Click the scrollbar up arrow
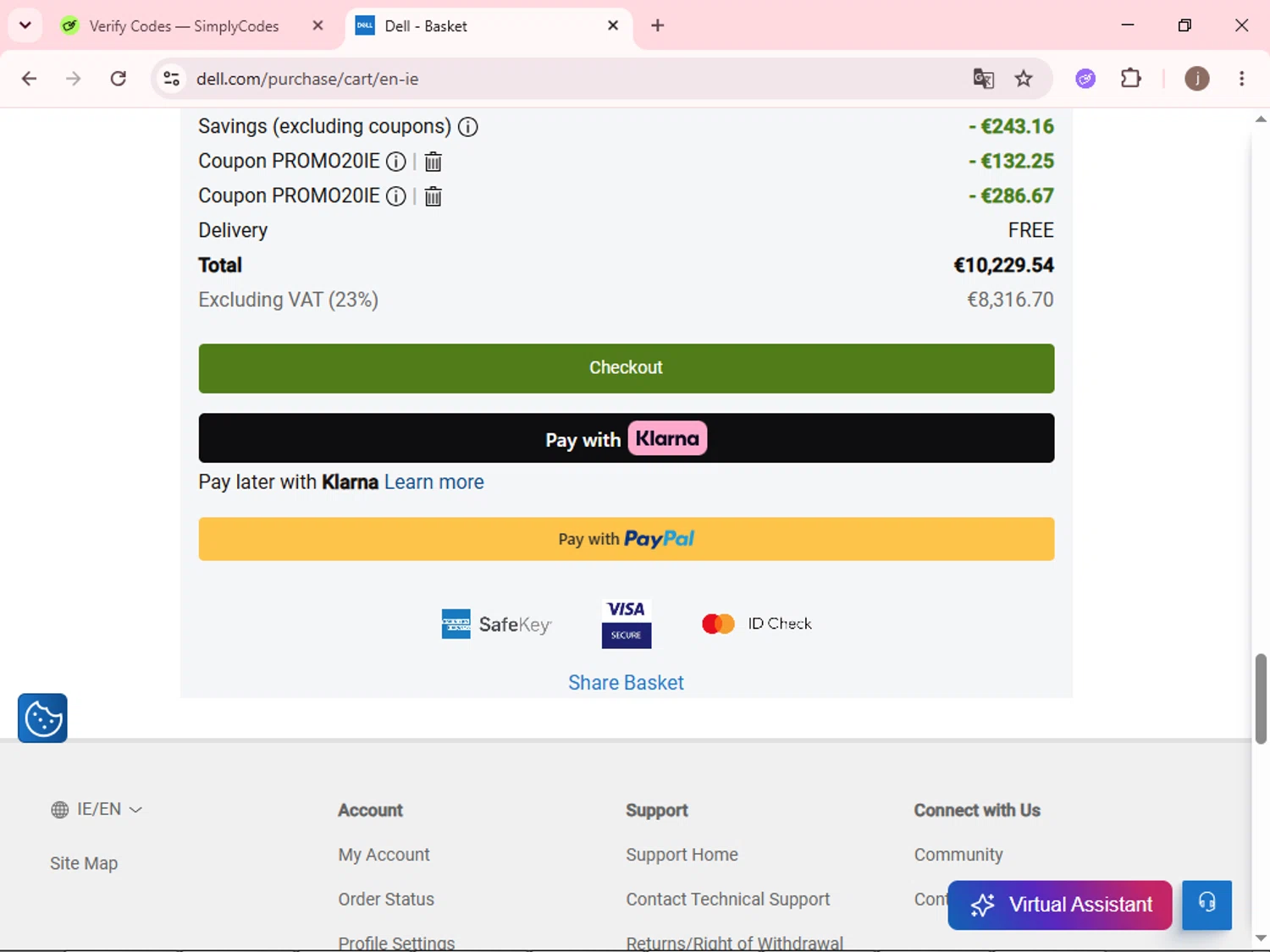This screenshot has width=1270, height=952. (x=1261, y=119)
